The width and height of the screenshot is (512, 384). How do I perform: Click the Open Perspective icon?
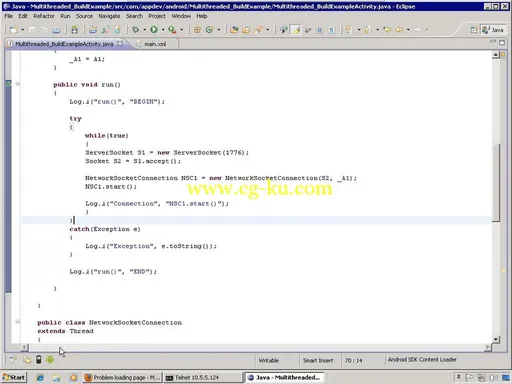474,30
